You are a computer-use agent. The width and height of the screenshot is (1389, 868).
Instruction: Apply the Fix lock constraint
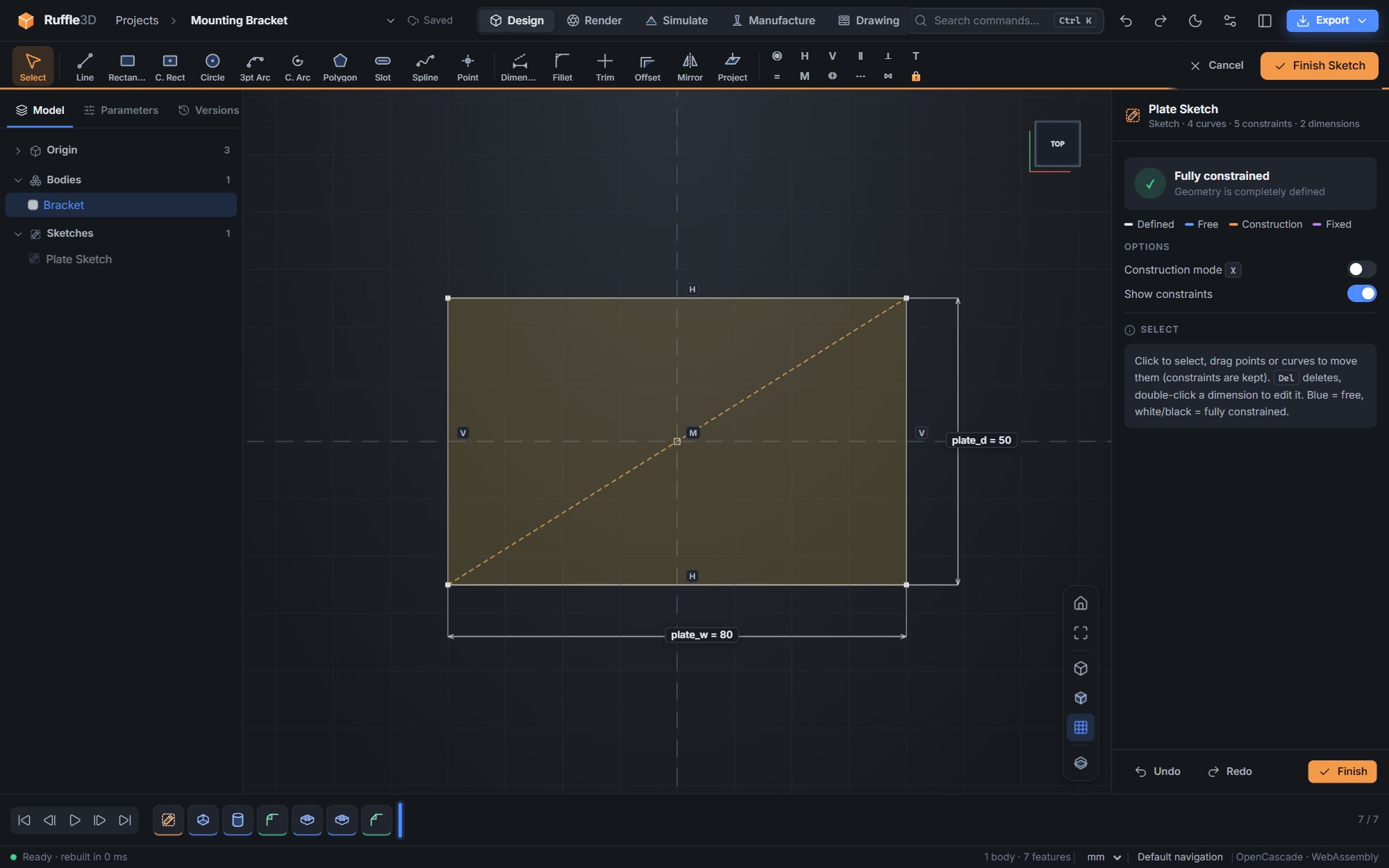coord(915,76)
